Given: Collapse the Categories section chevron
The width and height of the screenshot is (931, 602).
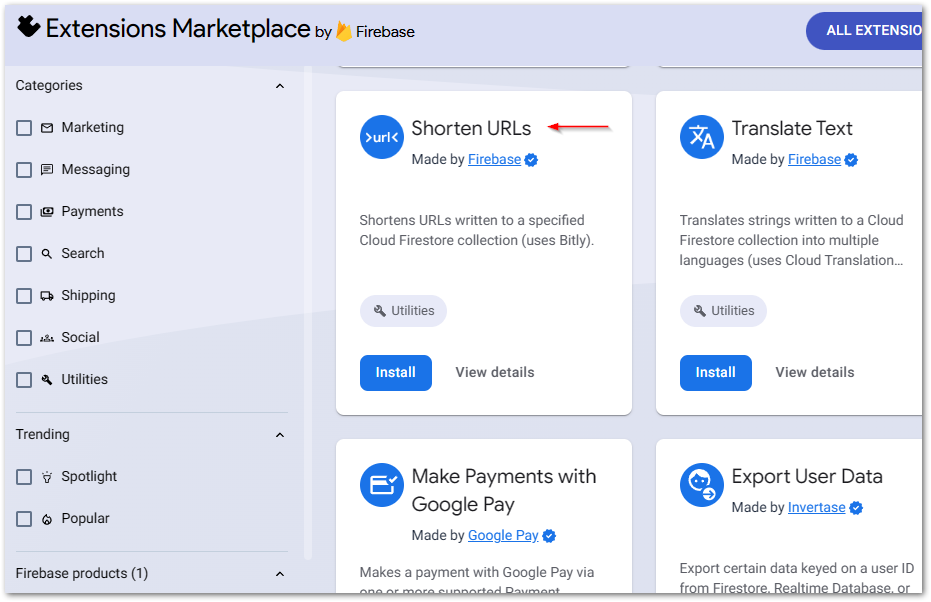Looking at the screenshot, I should tap(280, 86).
